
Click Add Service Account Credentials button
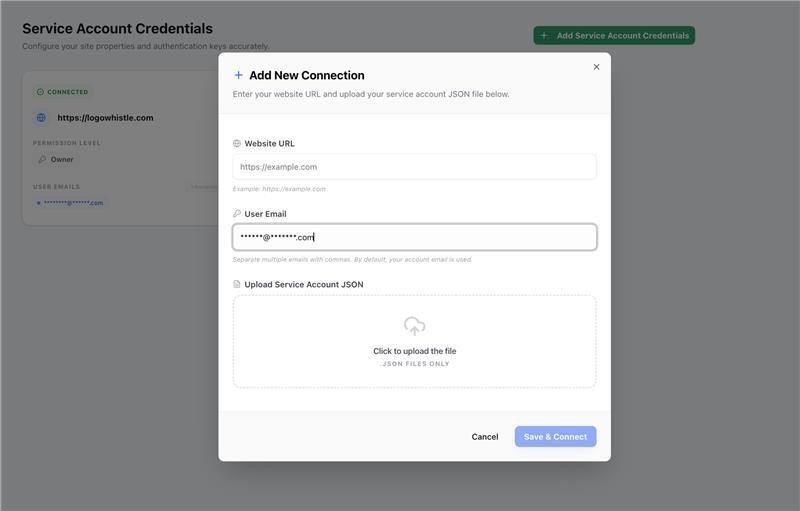[x=614, y=36]
